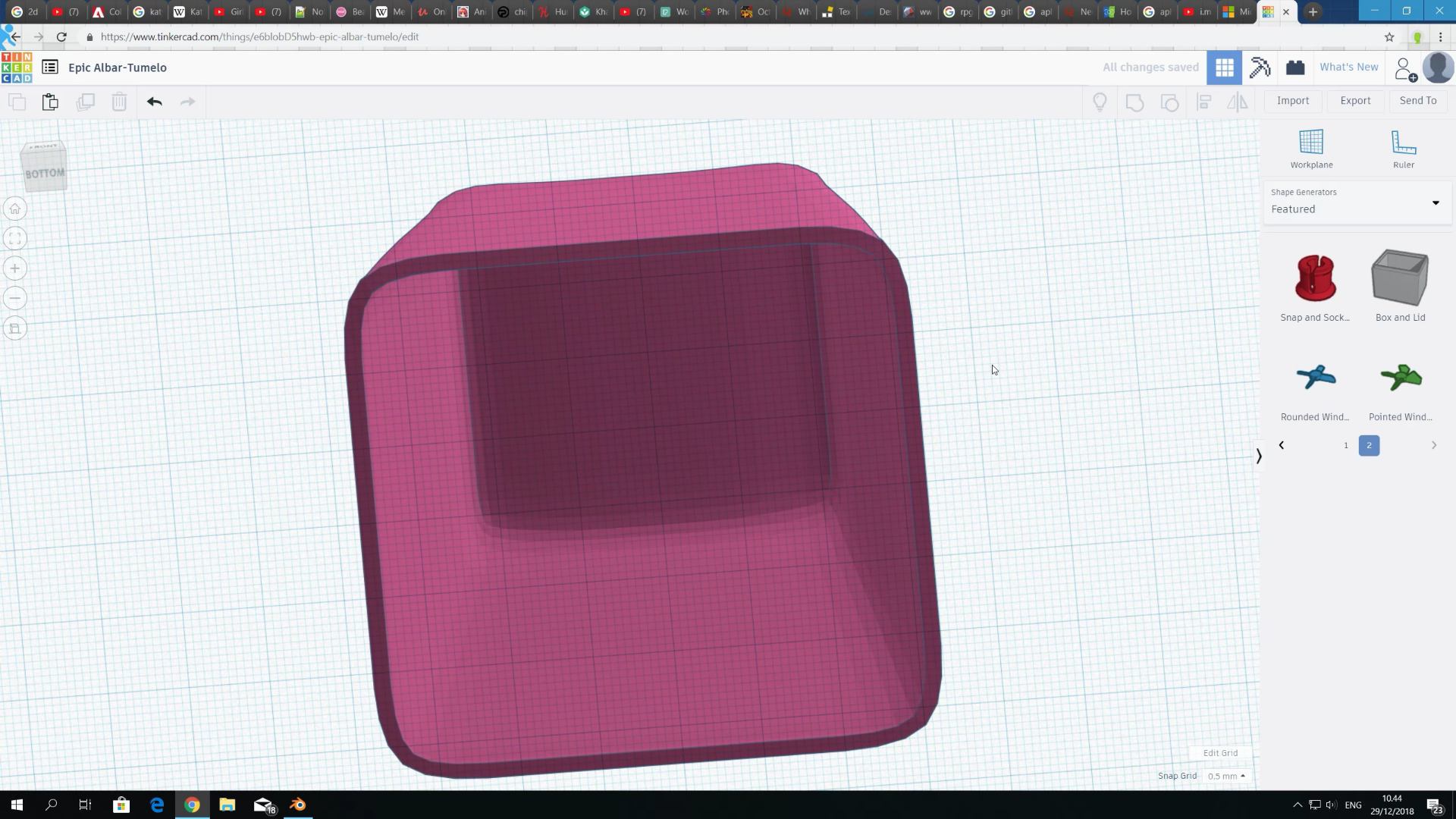This screenshot has width=1456, height=819.
Task: Pick the Box and Lid shape
Action: 1400,285
